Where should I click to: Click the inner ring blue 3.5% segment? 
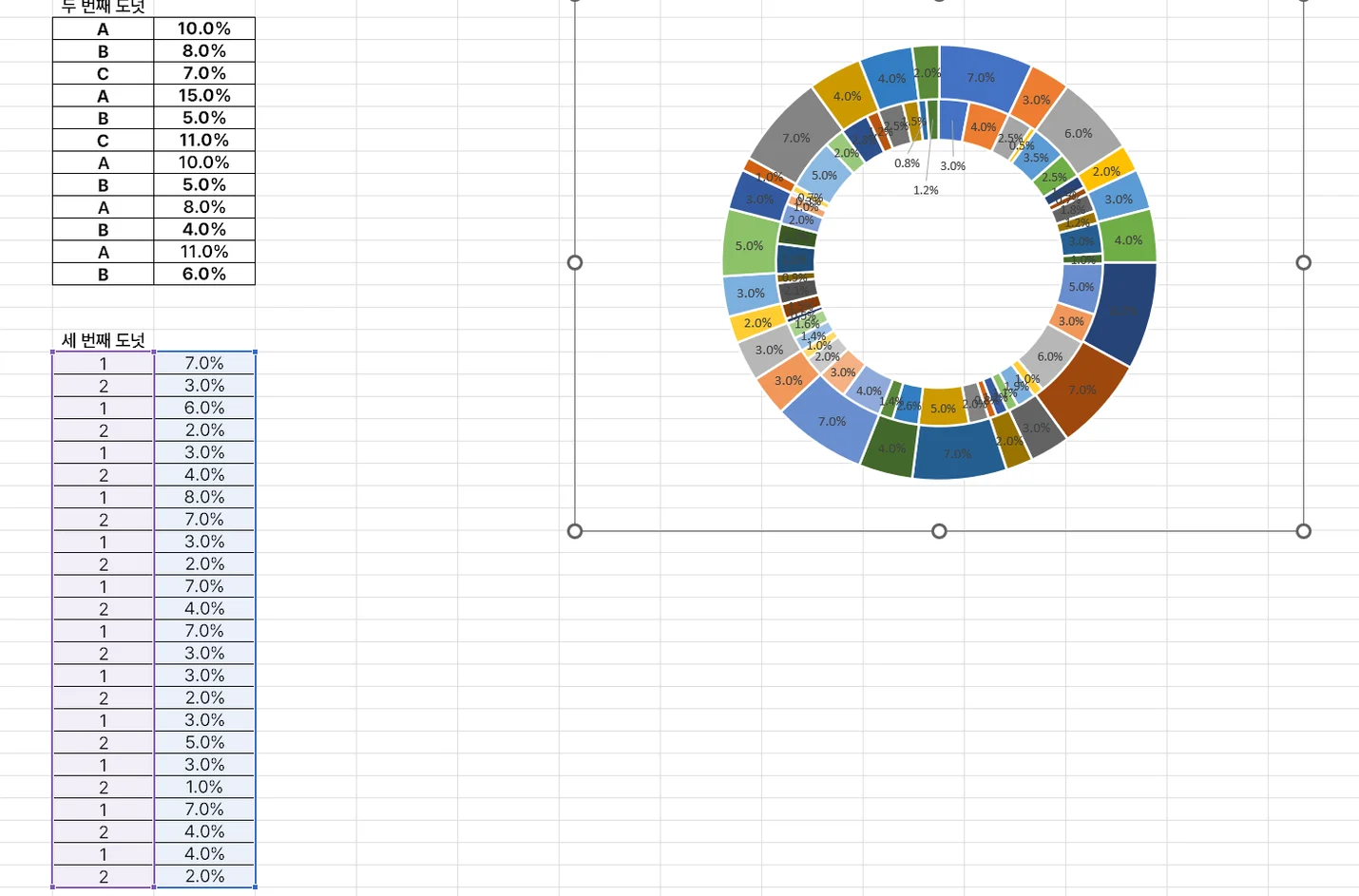(1036, 157)
